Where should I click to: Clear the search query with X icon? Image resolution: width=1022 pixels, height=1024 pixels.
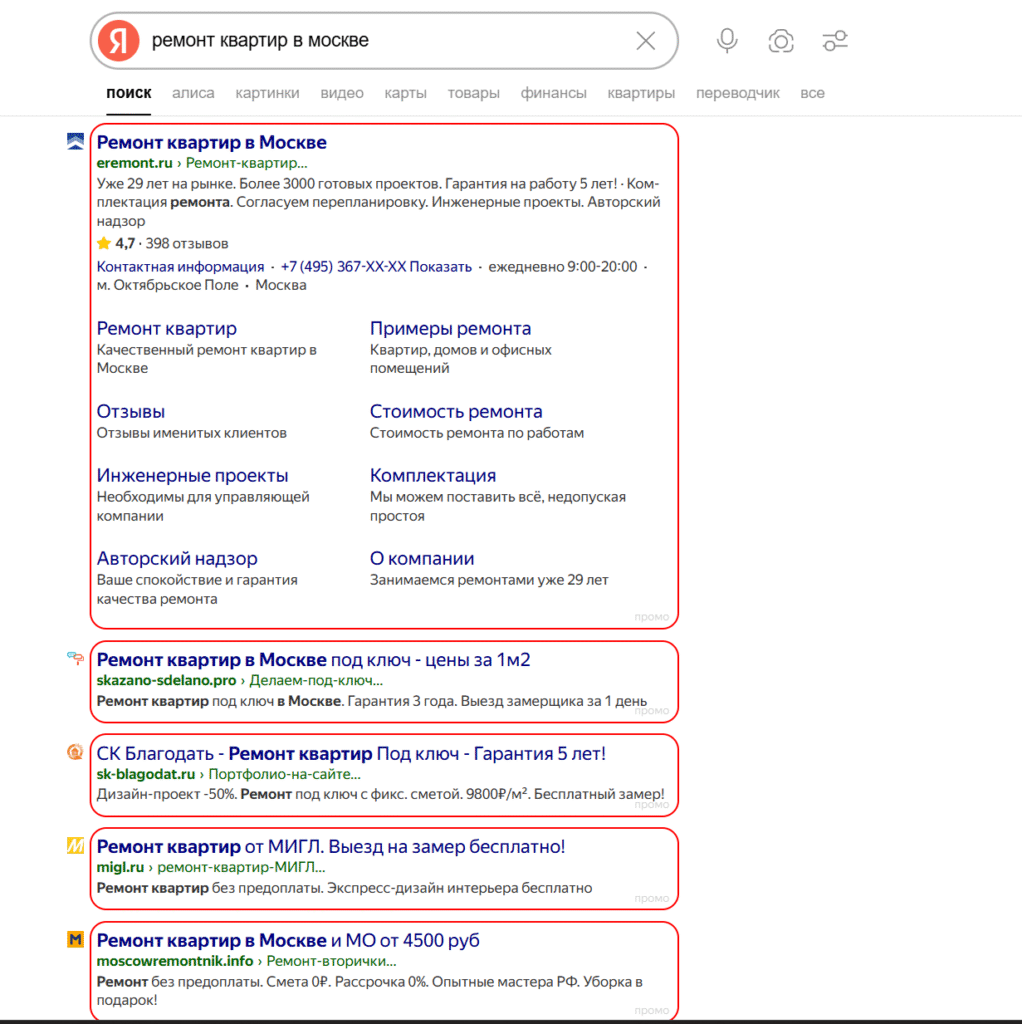[x=646, y=41]
